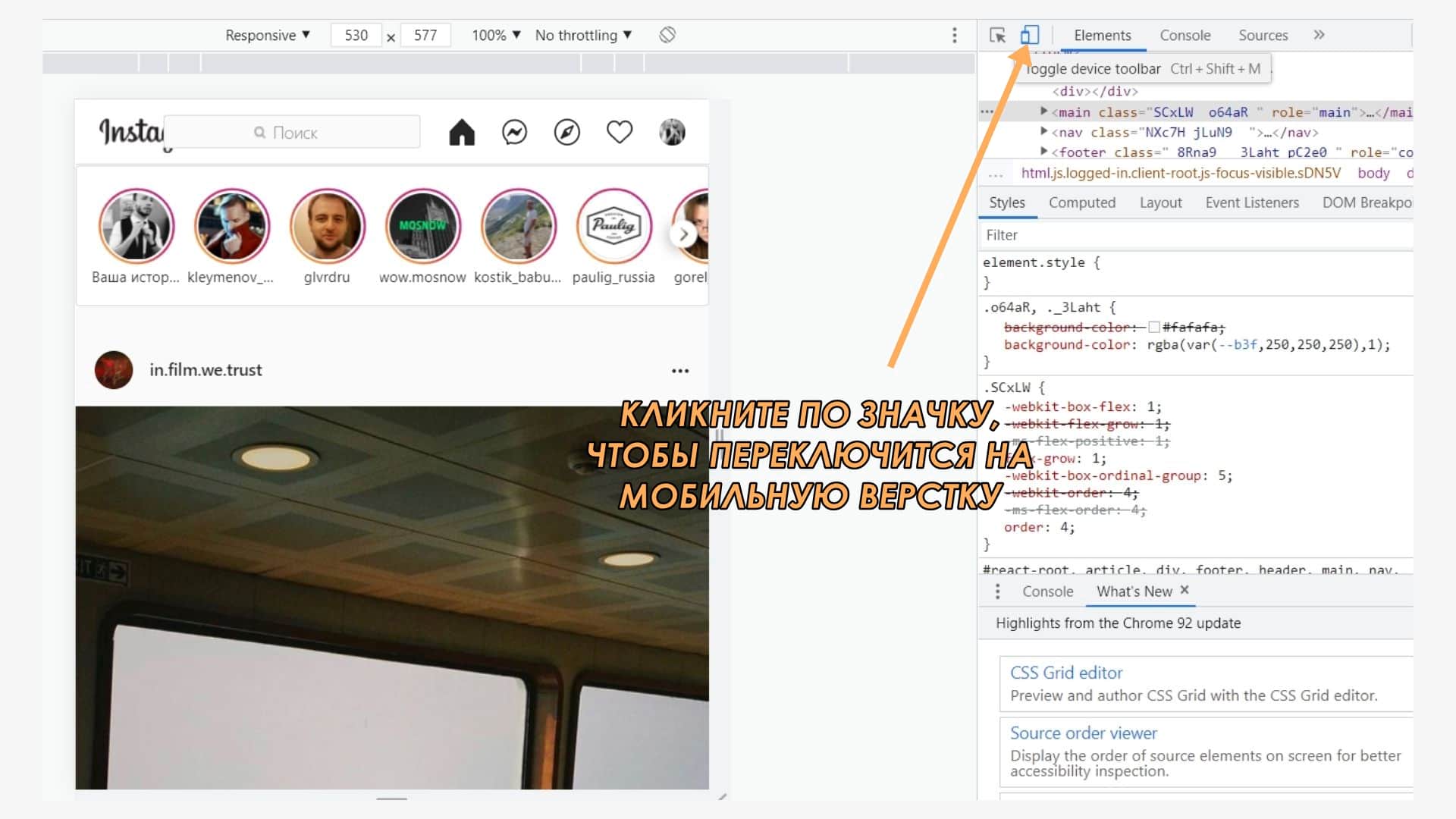Switch to the Computed styles tab
Viewport: 1456px width, 819px height.
click(1081, 202)
